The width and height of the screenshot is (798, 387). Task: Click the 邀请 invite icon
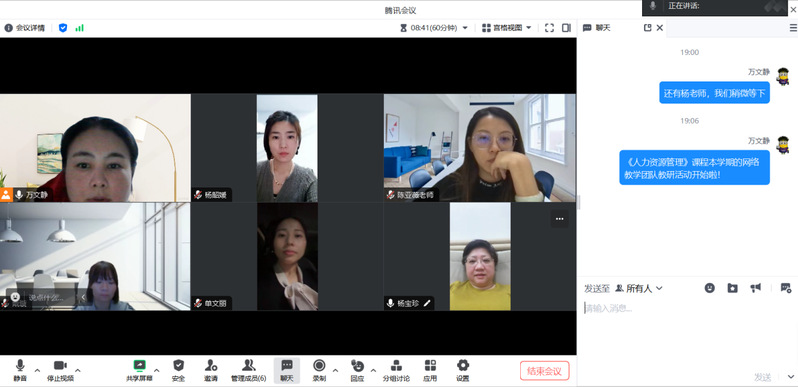point(211,371)
